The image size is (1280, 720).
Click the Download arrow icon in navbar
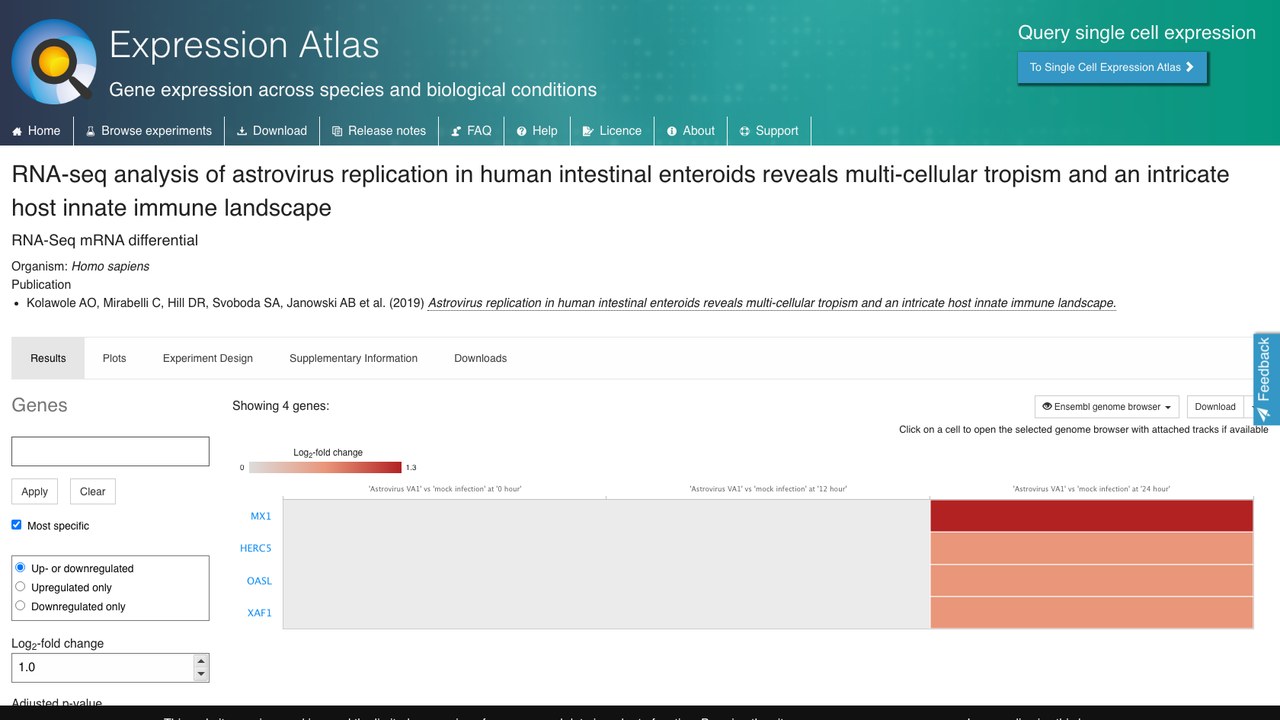(x=242, y=131)
